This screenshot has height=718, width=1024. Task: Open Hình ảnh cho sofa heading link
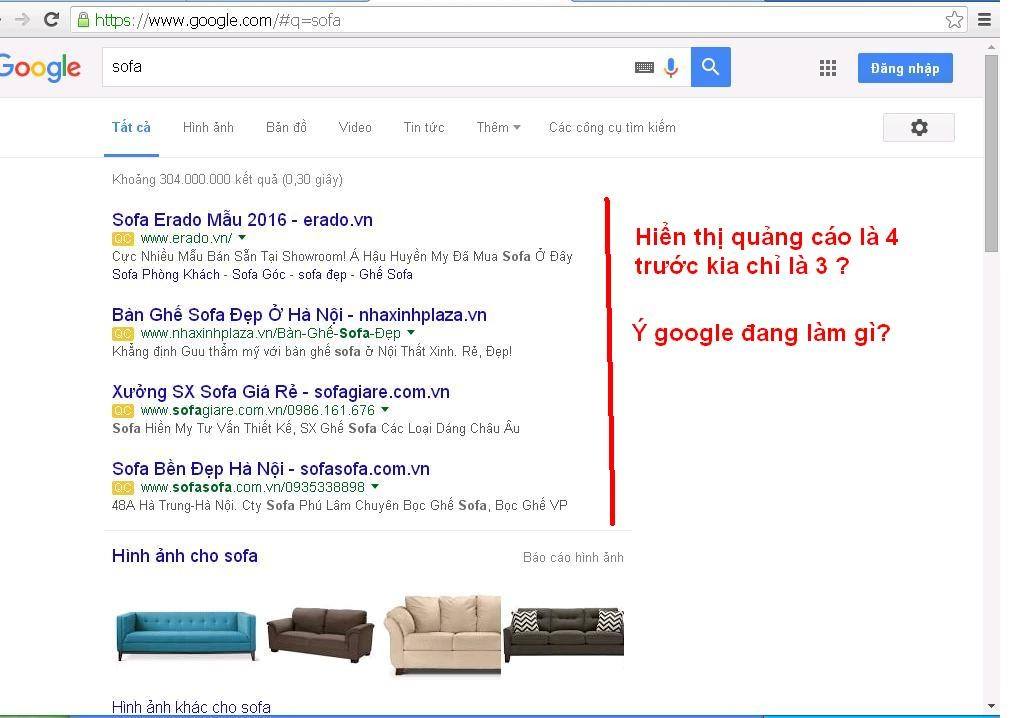pos(185,556)
